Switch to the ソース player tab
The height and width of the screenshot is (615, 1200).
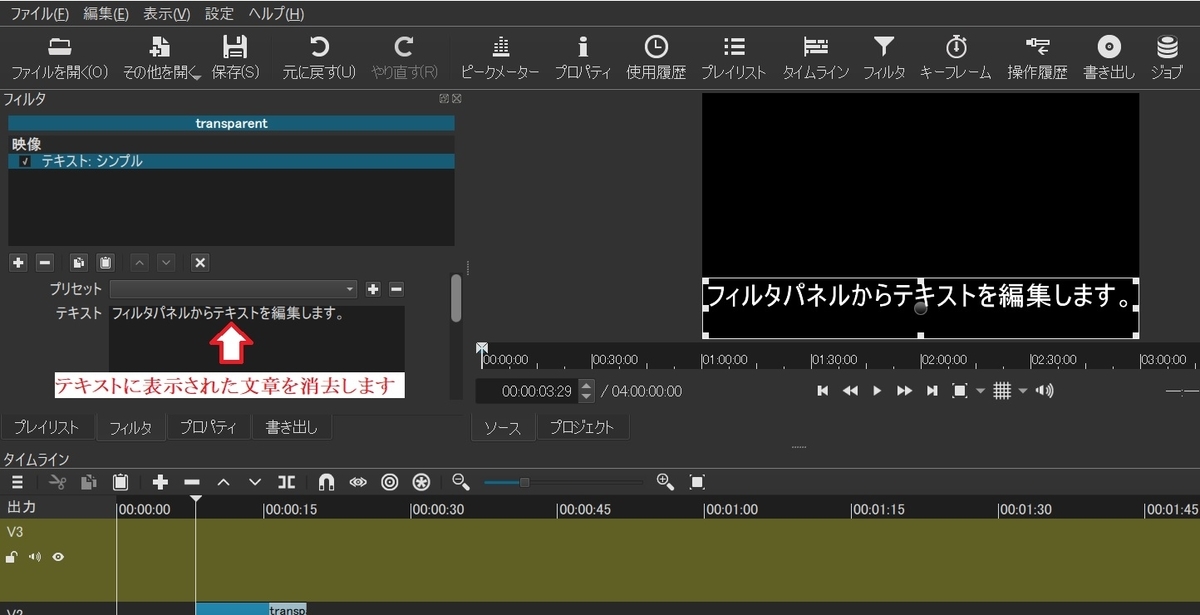pos(503,427)
